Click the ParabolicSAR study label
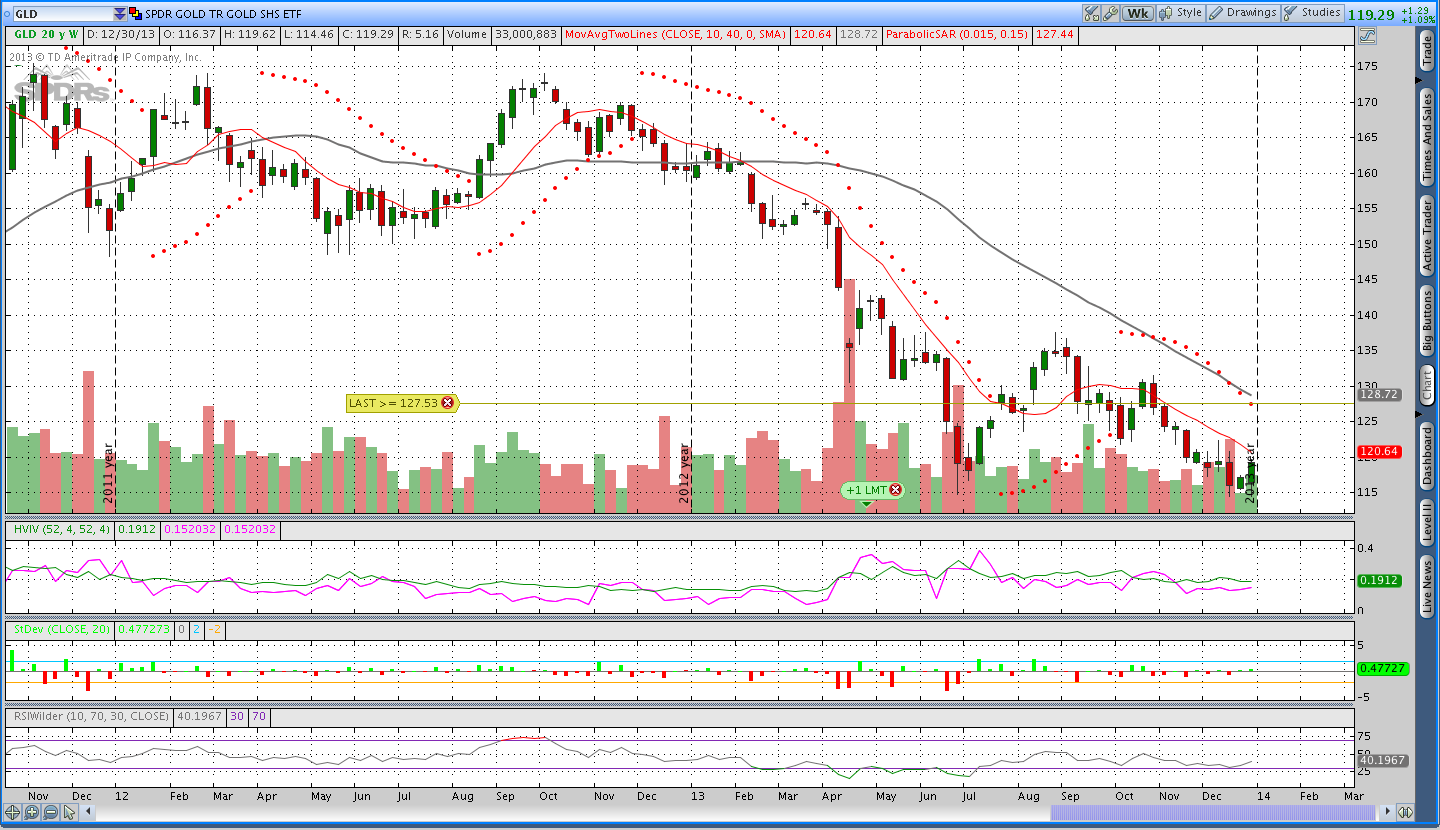Image resolution: width=1440 pixels, height=830 pixels. pyautogui.click(x=956, y=34)
